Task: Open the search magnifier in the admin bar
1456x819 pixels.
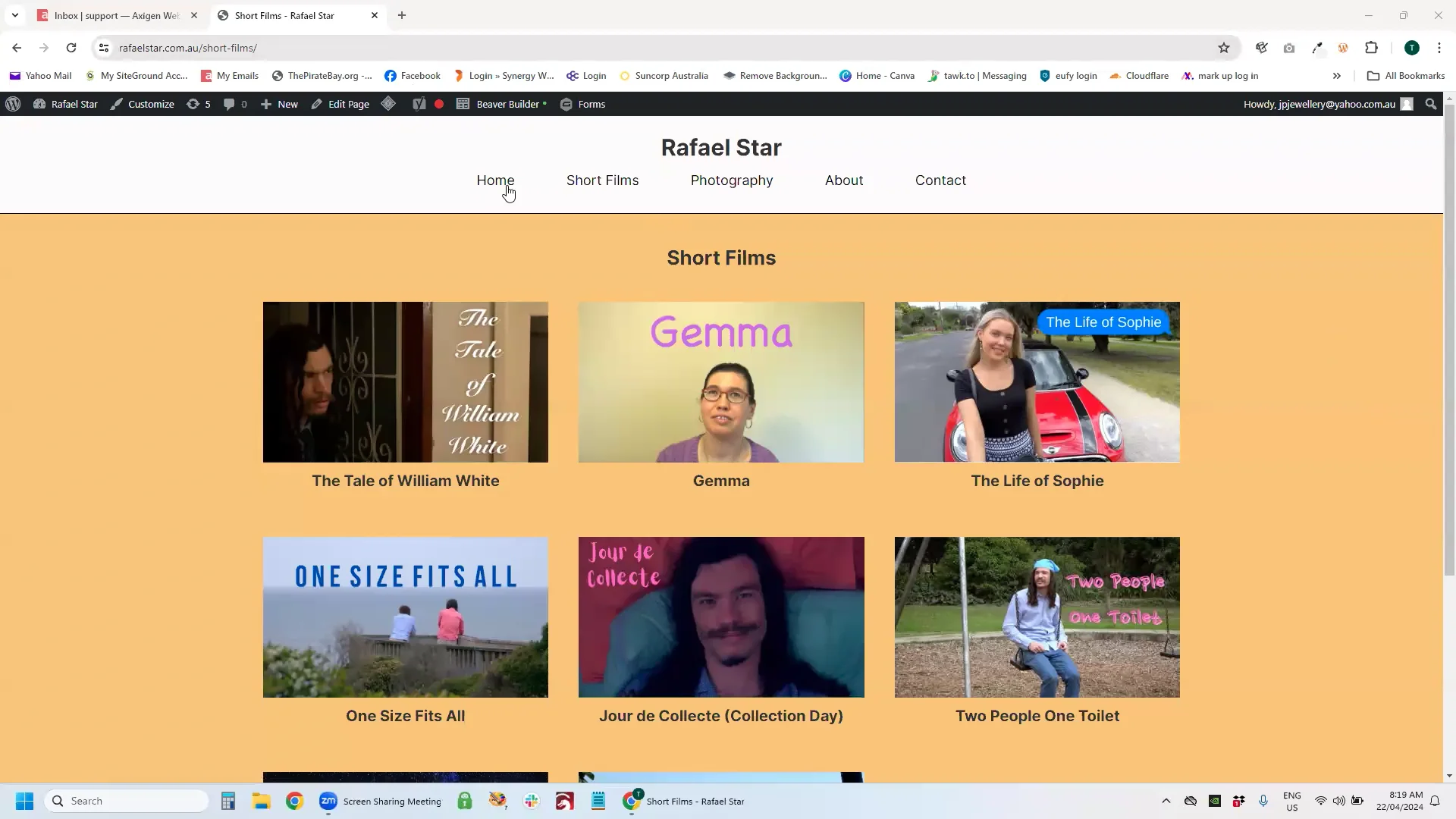Action: 1430,104
